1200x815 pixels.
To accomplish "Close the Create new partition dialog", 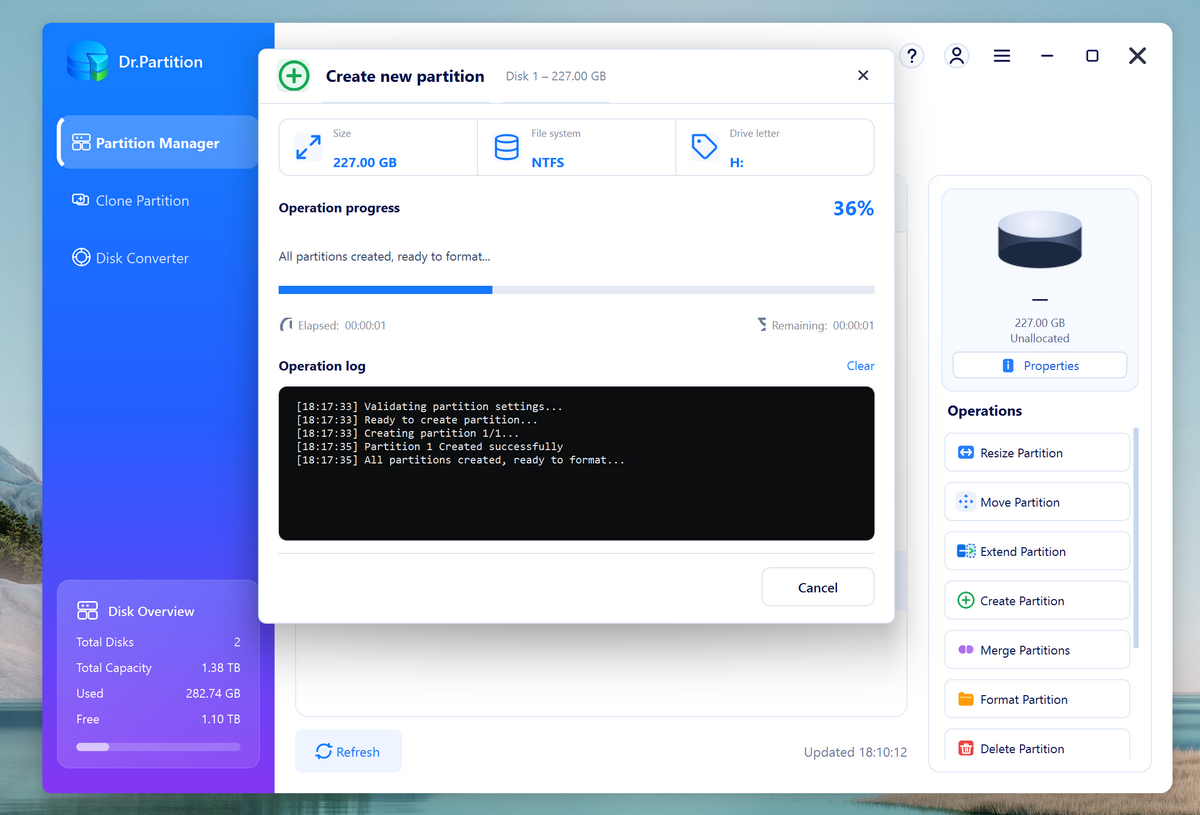I will pos(863,76).
